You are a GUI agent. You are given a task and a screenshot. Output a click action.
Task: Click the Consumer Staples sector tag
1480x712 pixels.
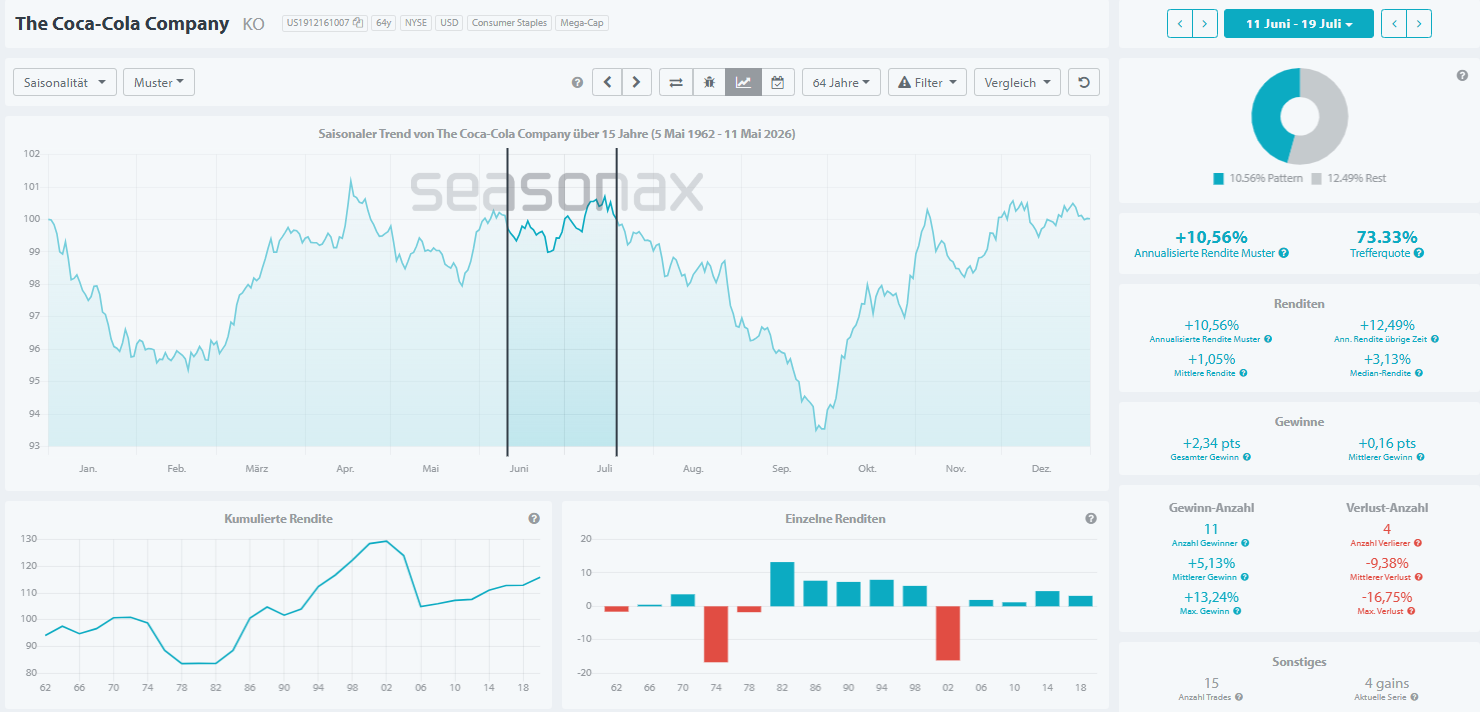[509, 23]
